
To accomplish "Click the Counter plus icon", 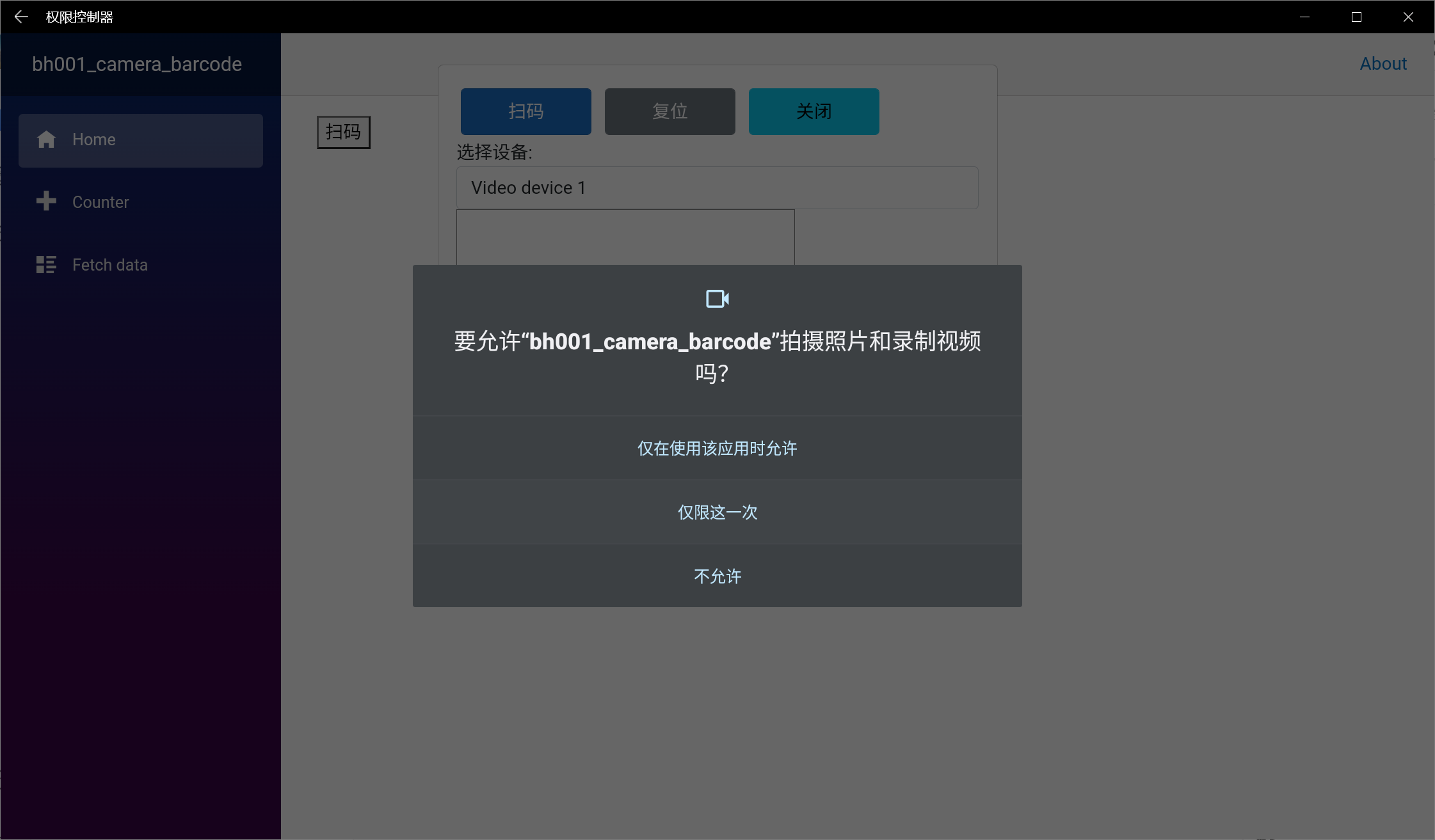I will point(46,202).
